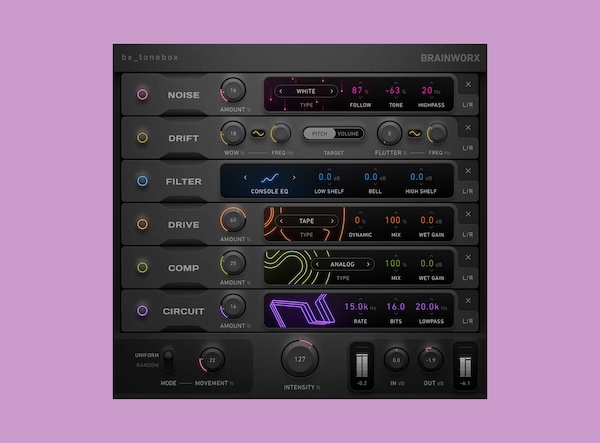Select next comp type after Analog
This screenshot has width=600, height=443.
click(368, 264)
